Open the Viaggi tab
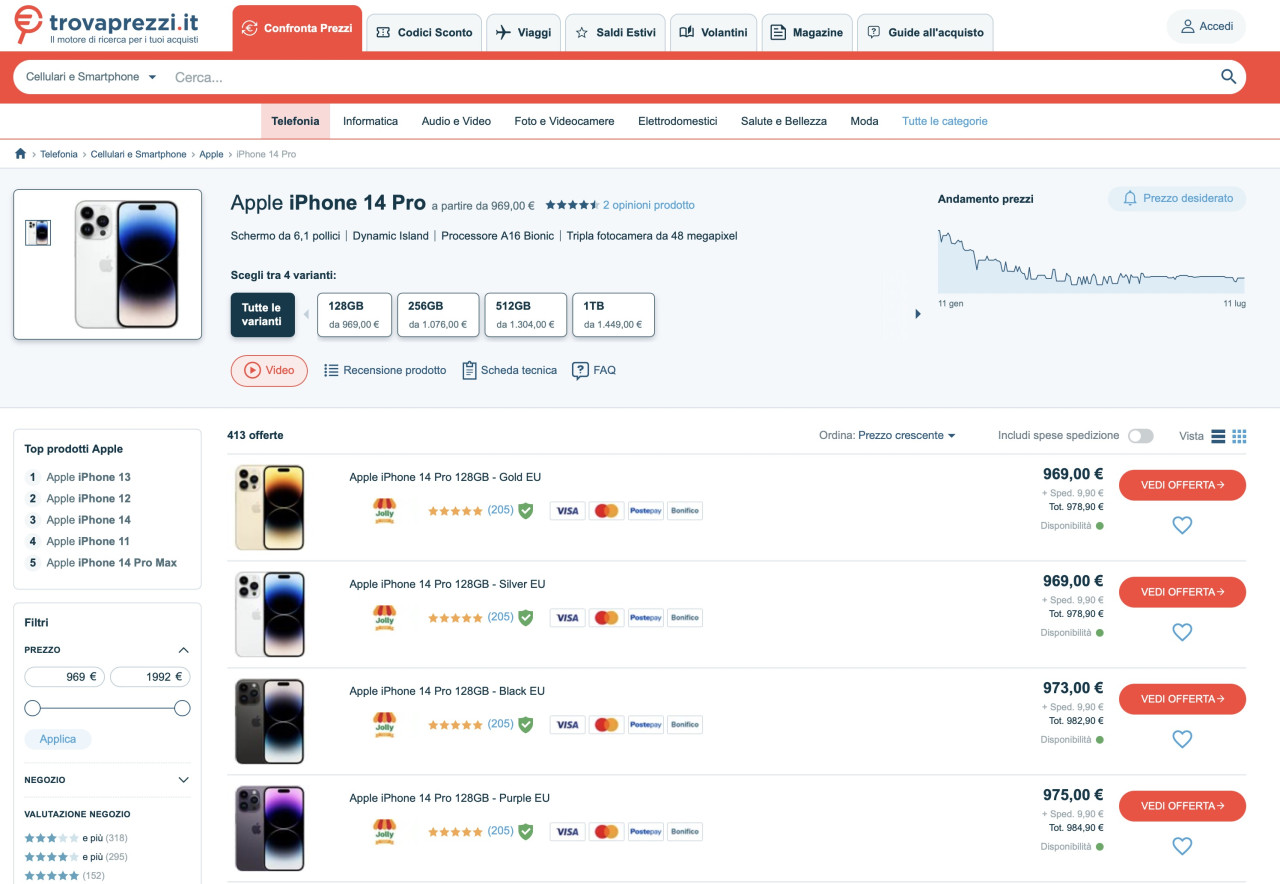 [524, 32]
